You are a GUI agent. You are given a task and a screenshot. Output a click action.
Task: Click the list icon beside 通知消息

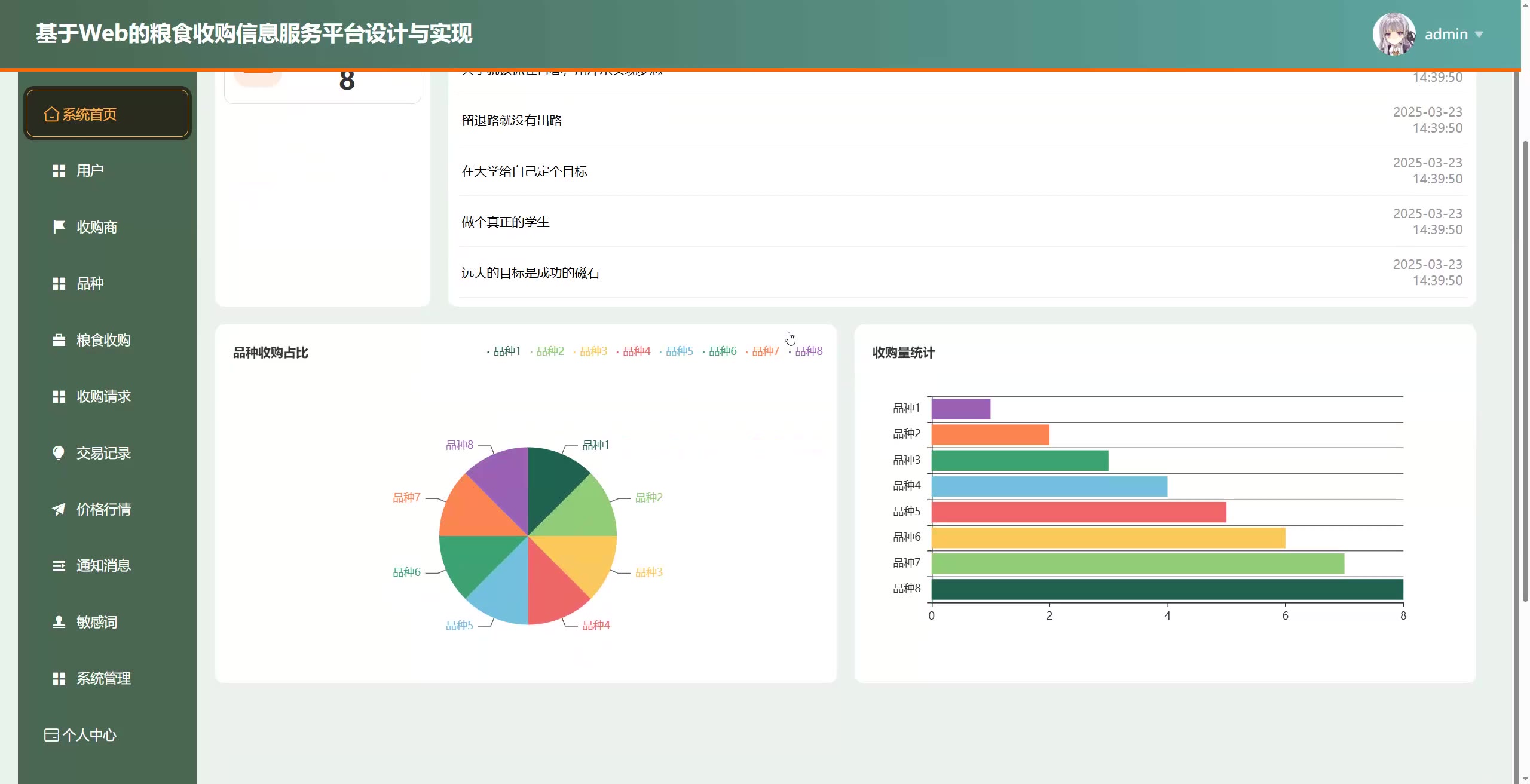[59, 565]
